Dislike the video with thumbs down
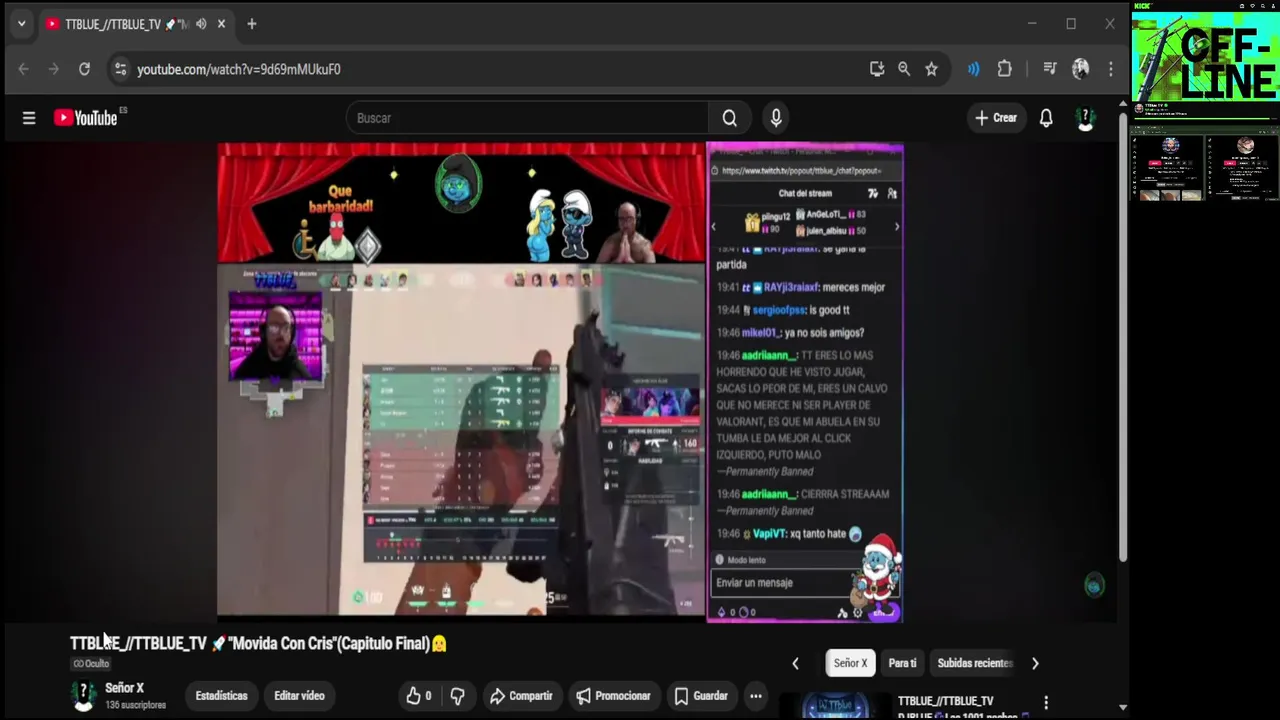Screen dimensions: 1280x720 tap(457, 696)
